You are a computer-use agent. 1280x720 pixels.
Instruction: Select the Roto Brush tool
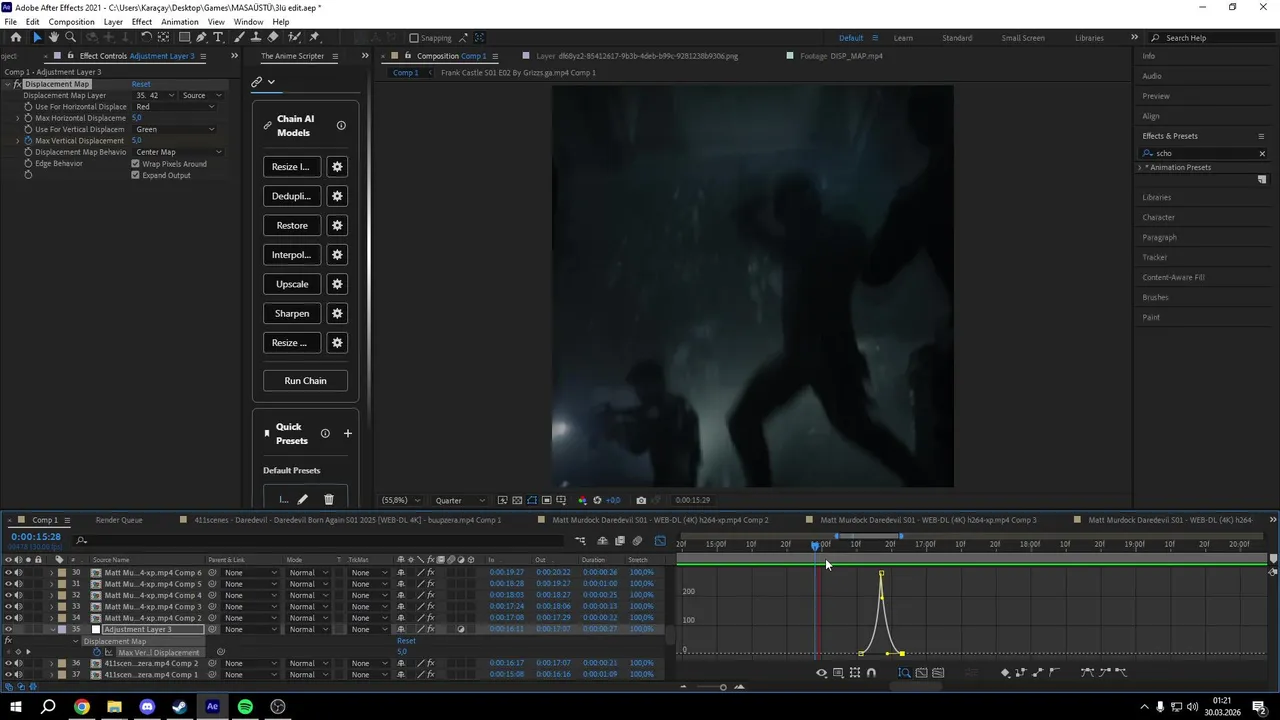point(295,38)
